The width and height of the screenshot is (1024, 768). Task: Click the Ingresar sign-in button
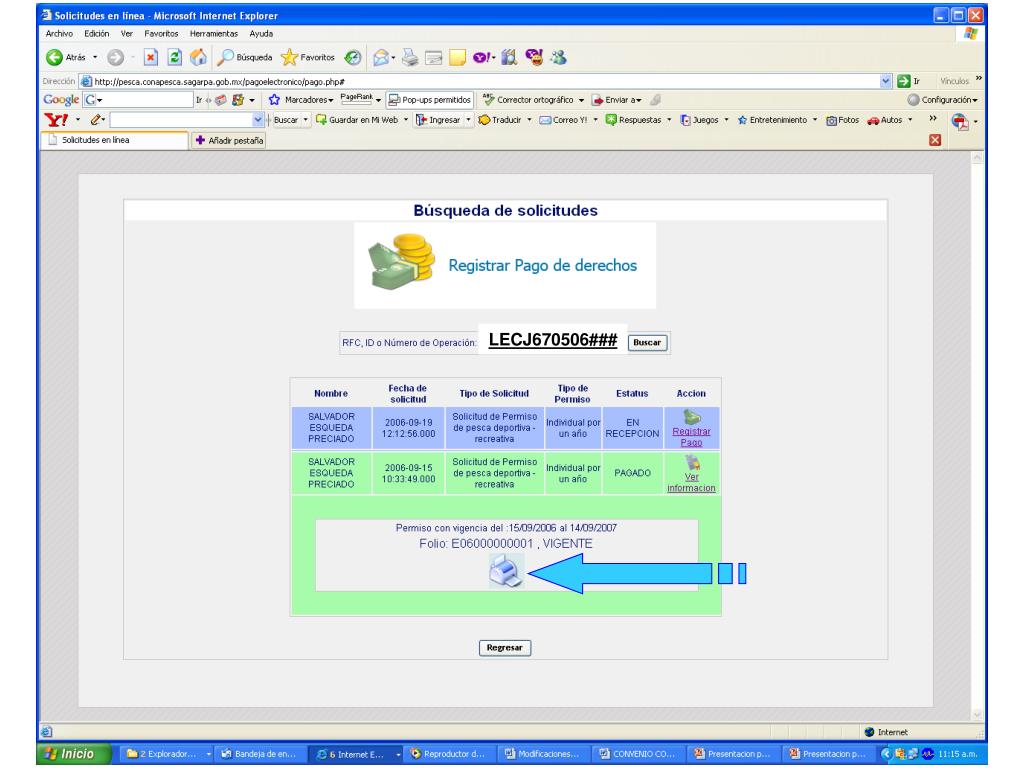click(x=438, y=120)
